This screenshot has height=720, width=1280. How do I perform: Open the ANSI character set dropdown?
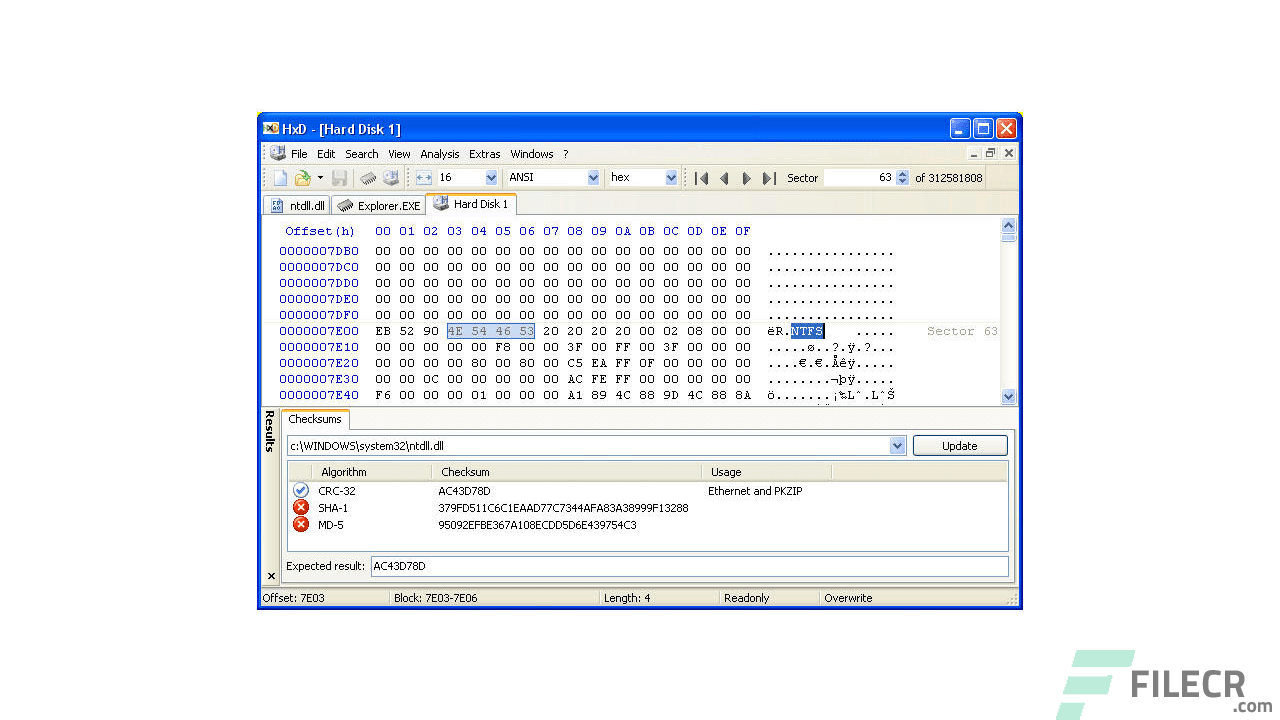point(593,177)
